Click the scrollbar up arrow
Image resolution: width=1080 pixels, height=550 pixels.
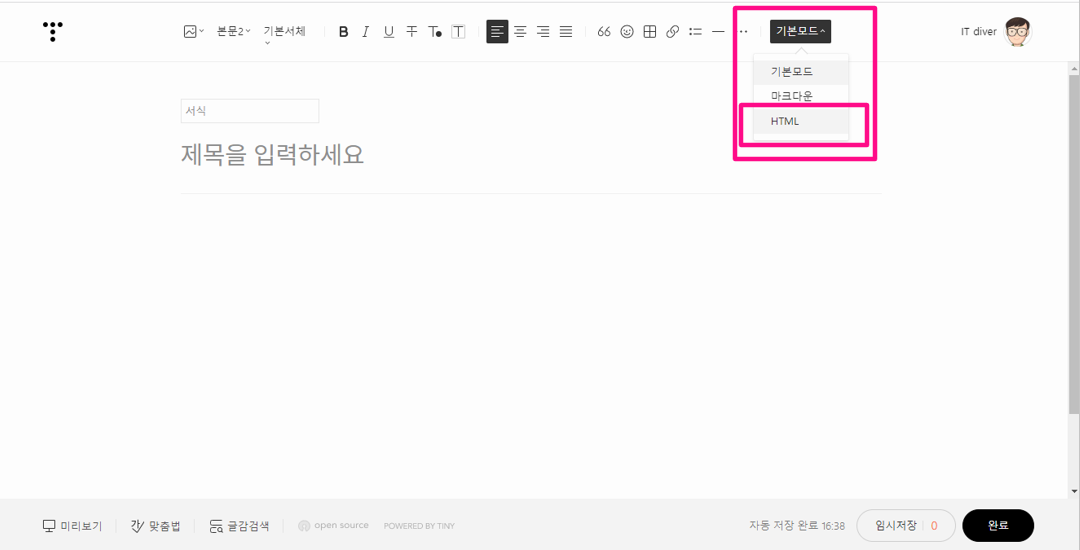tap(1074, 68)
